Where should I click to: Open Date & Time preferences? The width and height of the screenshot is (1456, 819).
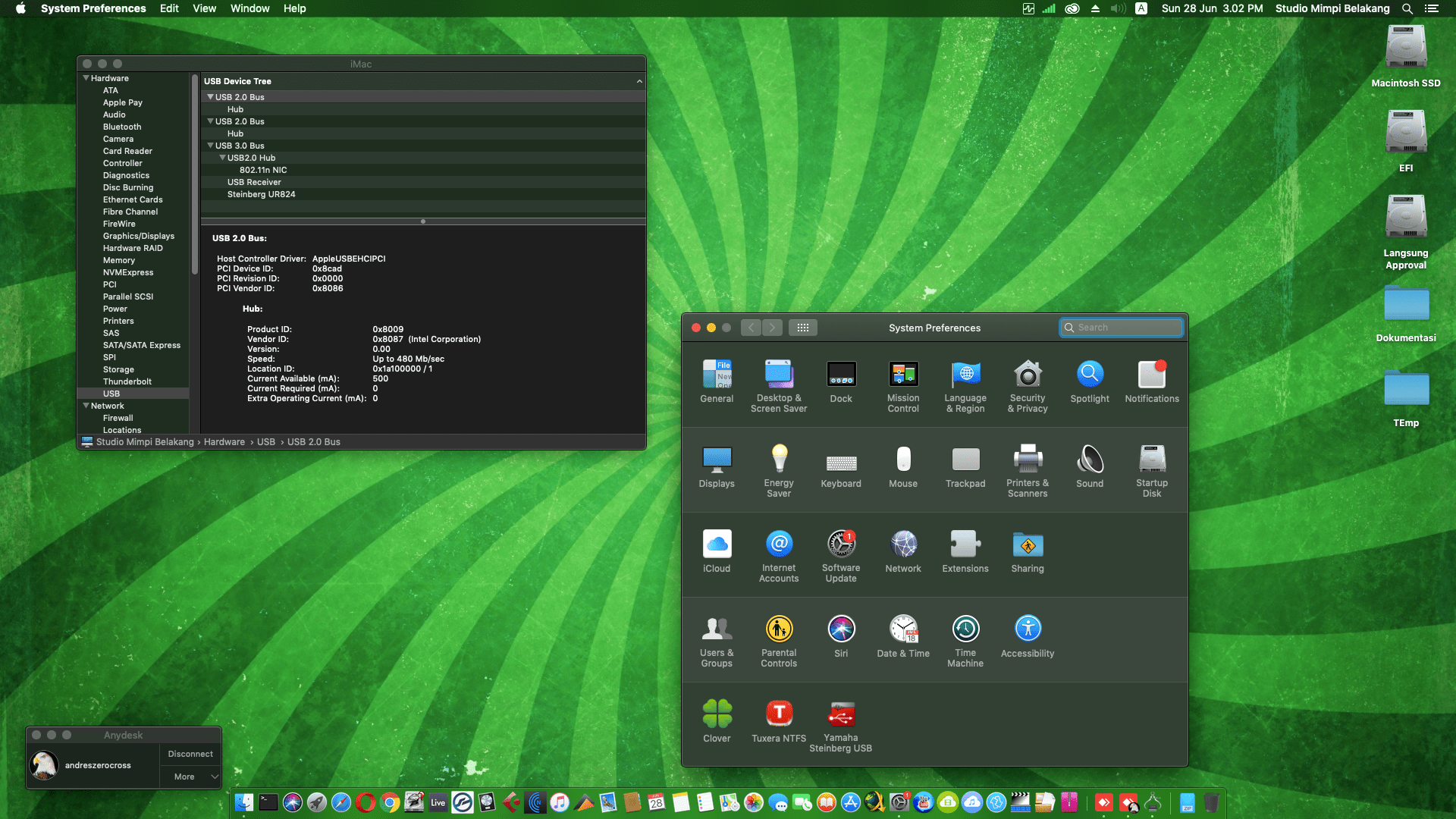[x=903, y=636]
